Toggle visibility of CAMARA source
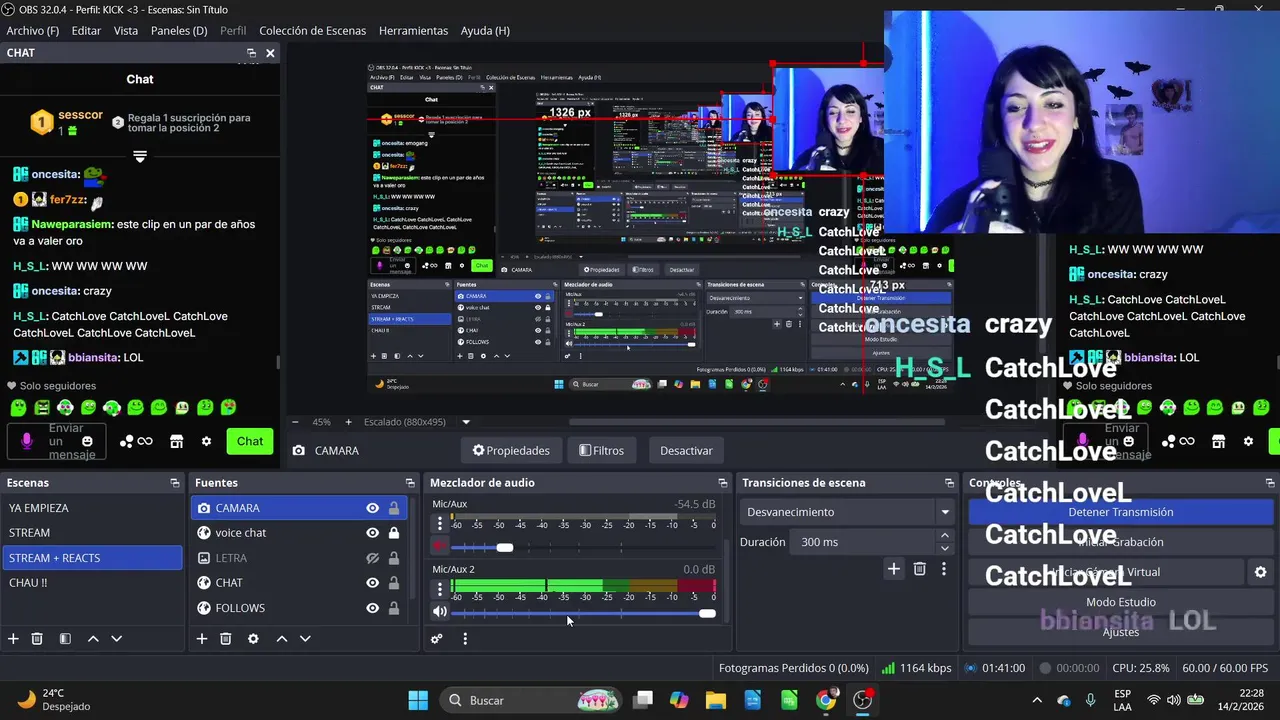The height and width of the screenshot is (720, 1280). pyautogui.click(x=372, y=508)
